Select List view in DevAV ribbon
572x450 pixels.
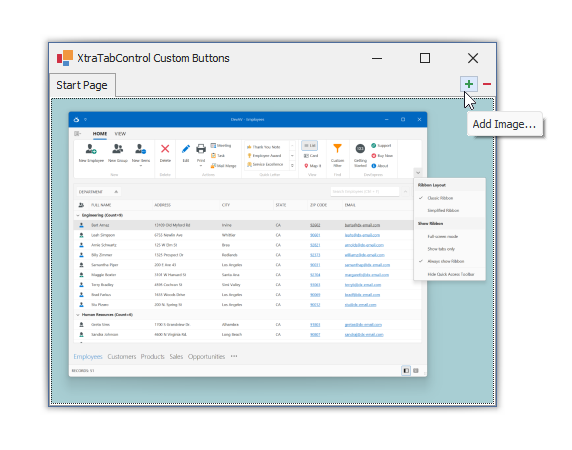310,146
